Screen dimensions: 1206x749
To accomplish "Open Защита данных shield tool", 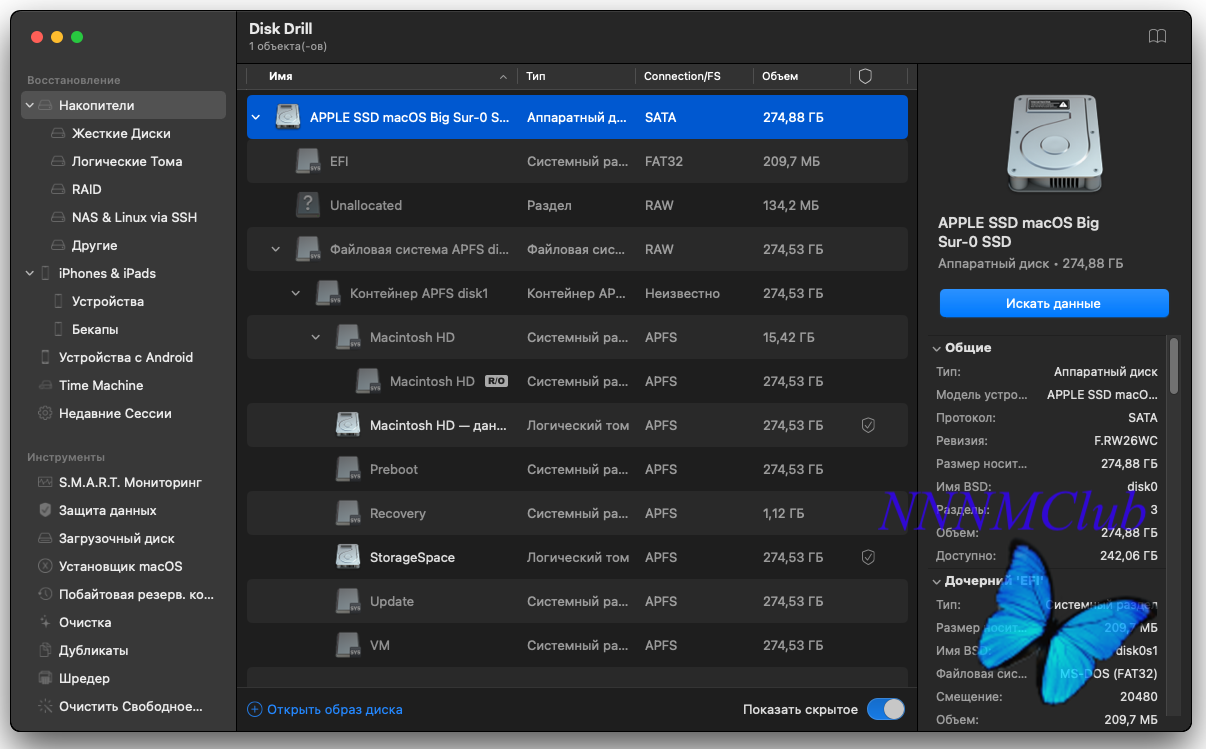I will click(107, 510).
